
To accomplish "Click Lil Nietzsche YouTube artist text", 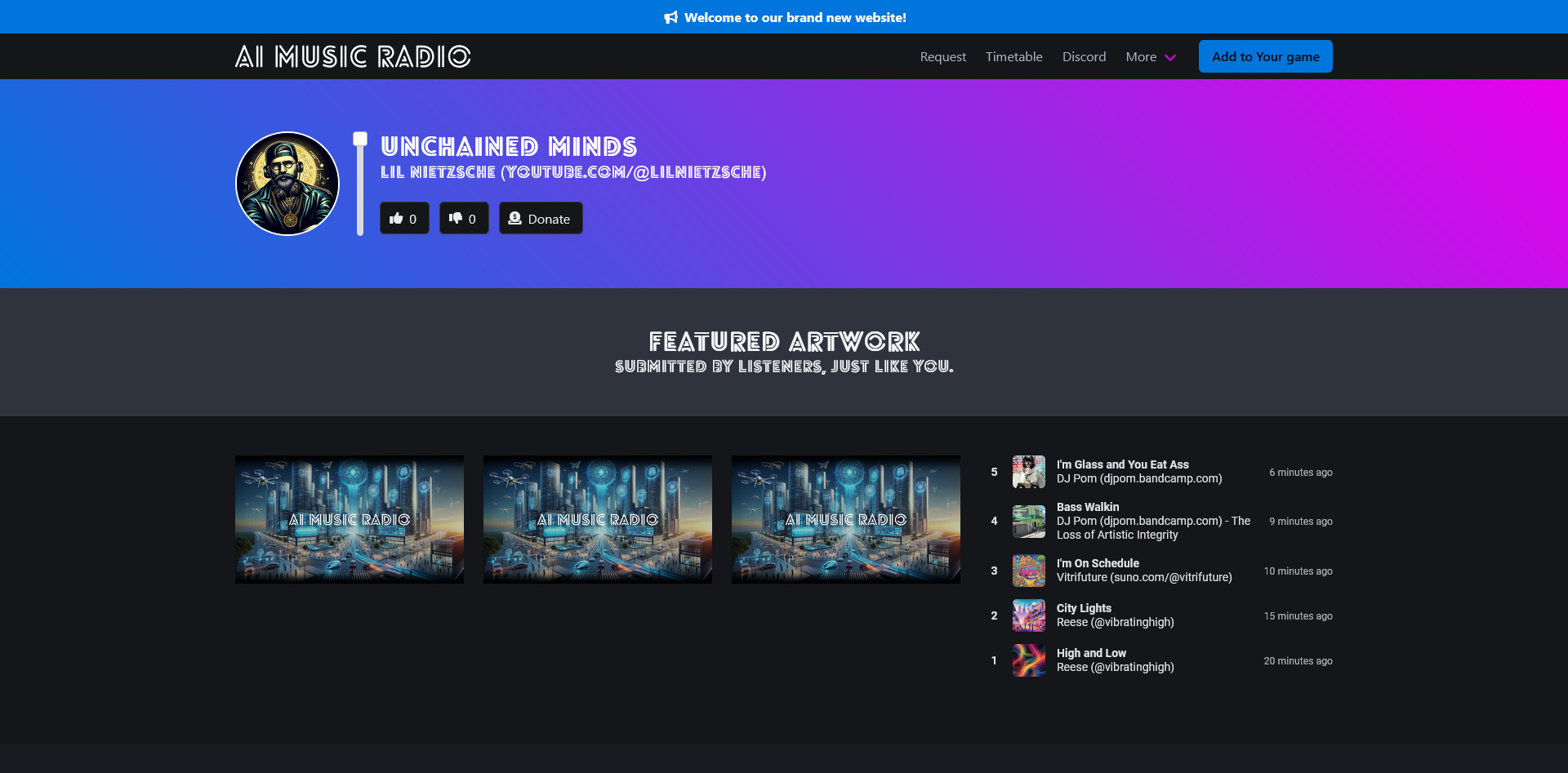I will [x=573, y=172].
